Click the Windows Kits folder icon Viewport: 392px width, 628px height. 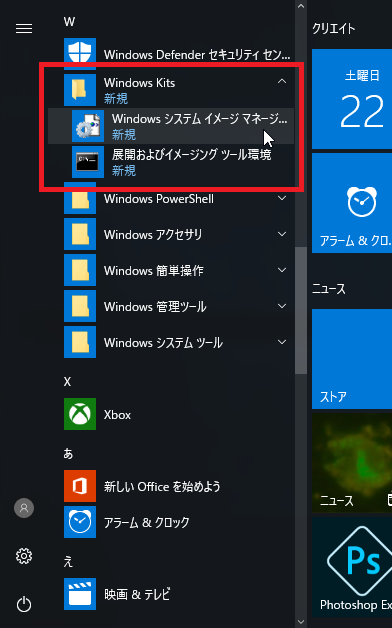tap(80, 90)
